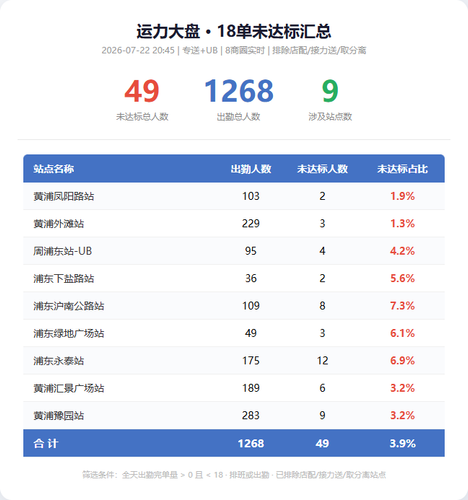Select the 浦东下盐路站 station name
468x500 pixels.
coord(64,278)
